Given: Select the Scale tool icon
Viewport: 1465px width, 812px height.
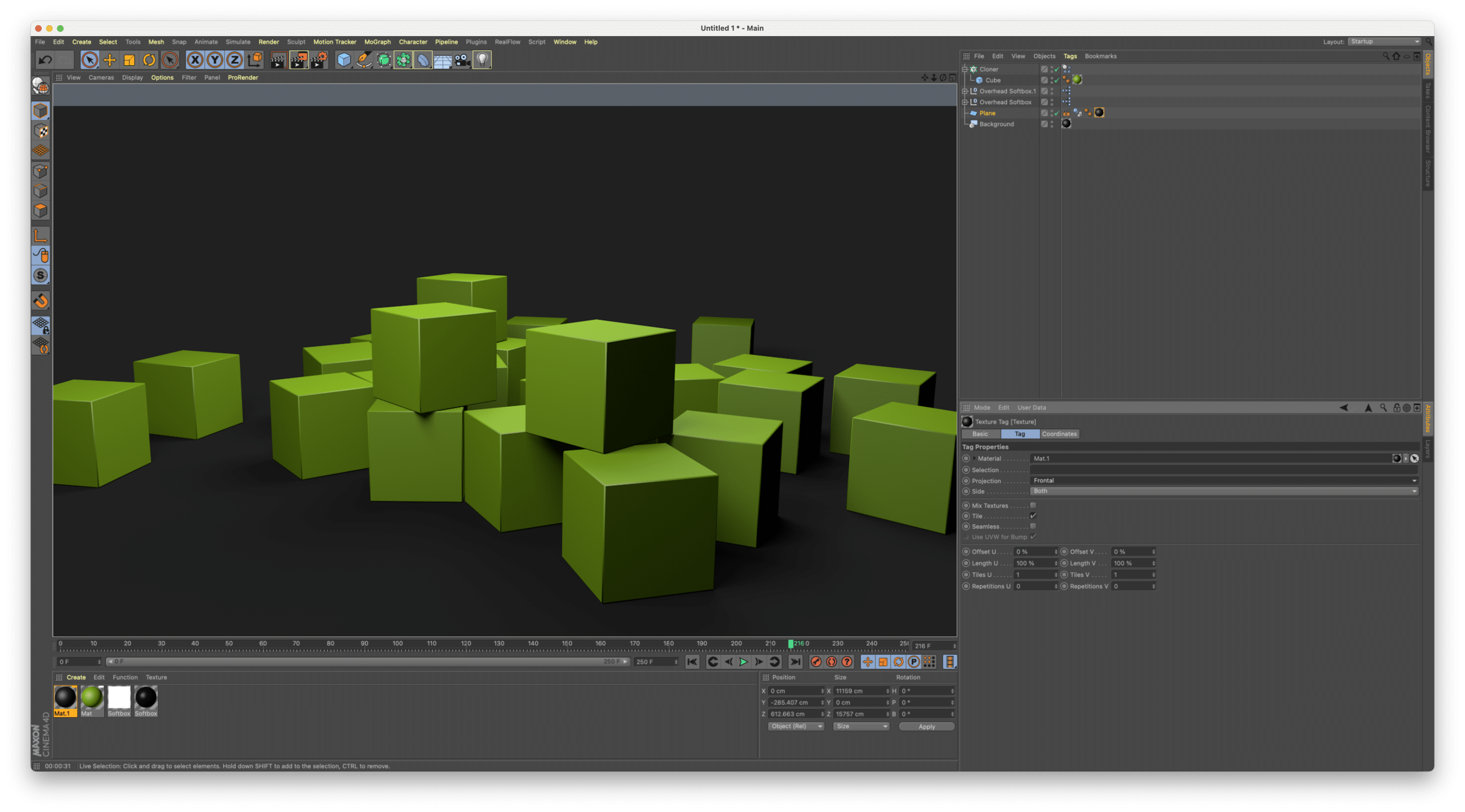Looking at the screenshot, I should click(x=129, y=60).
